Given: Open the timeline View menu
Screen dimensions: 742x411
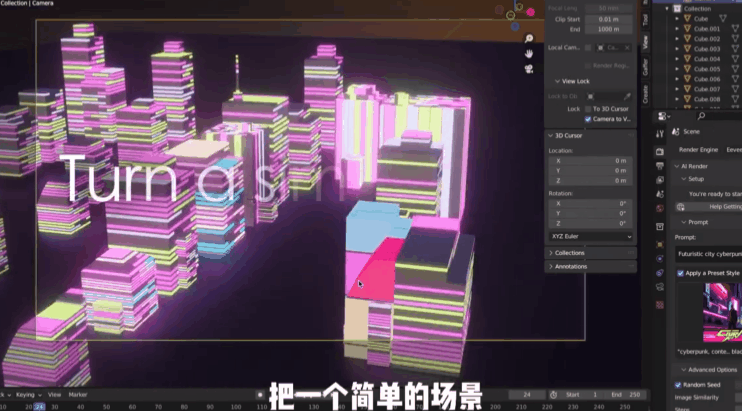Looking at the screenshot, I should coord(54,394).
